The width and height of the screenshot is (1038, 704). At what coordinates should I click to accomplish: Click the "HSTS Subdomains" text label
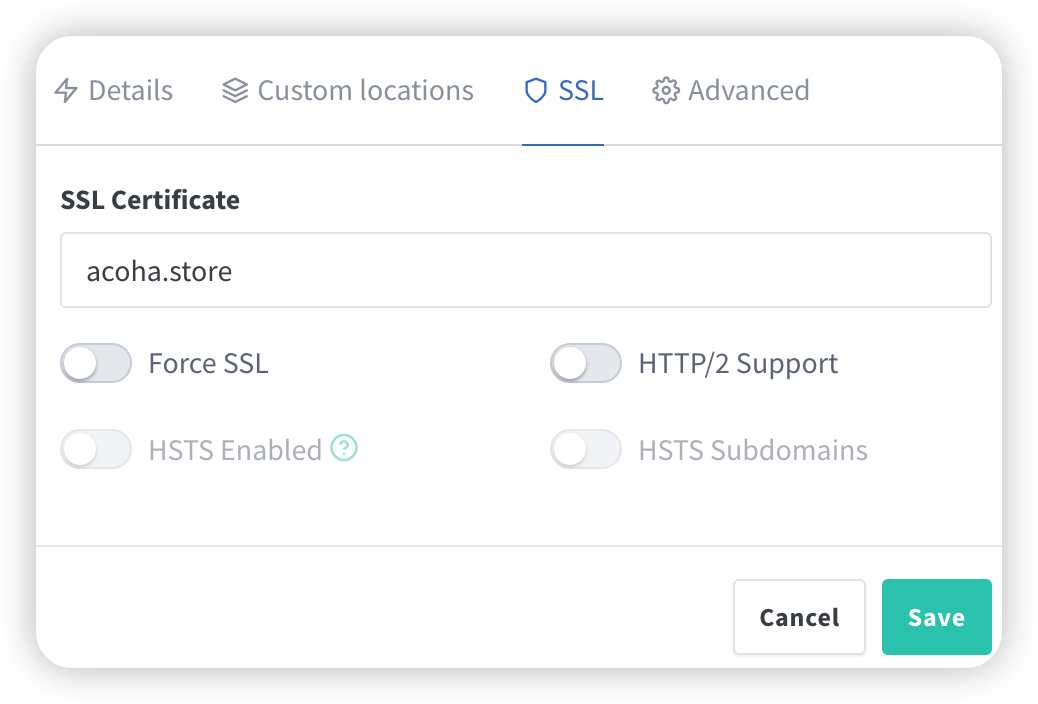(x=753, y=450)
